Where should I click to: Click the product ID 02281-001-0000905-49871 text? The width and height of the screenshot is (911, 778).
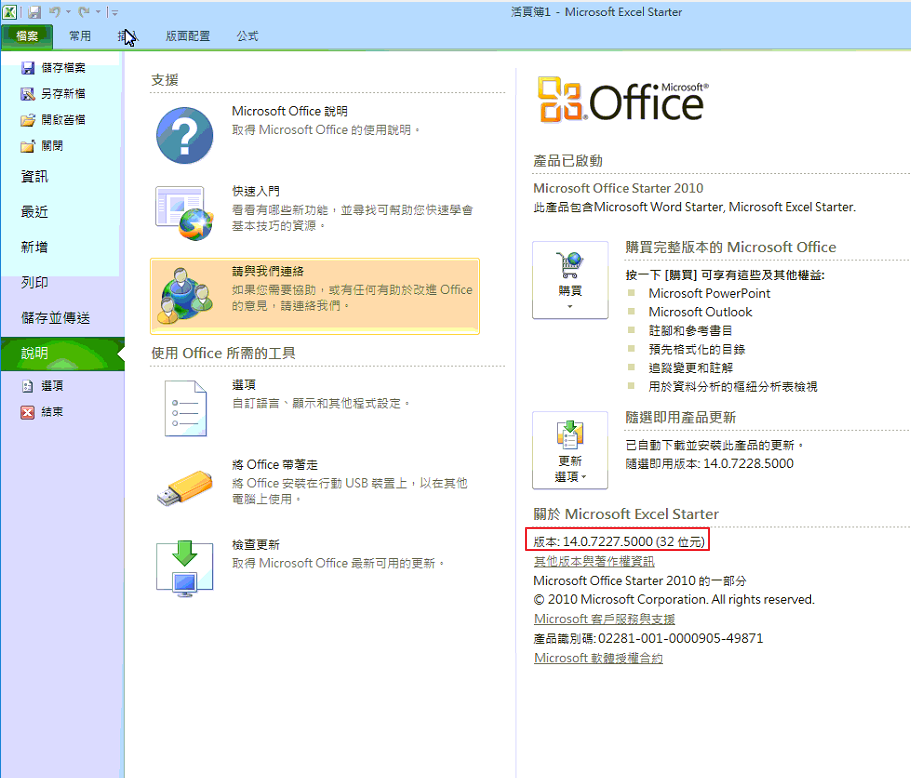648,639
